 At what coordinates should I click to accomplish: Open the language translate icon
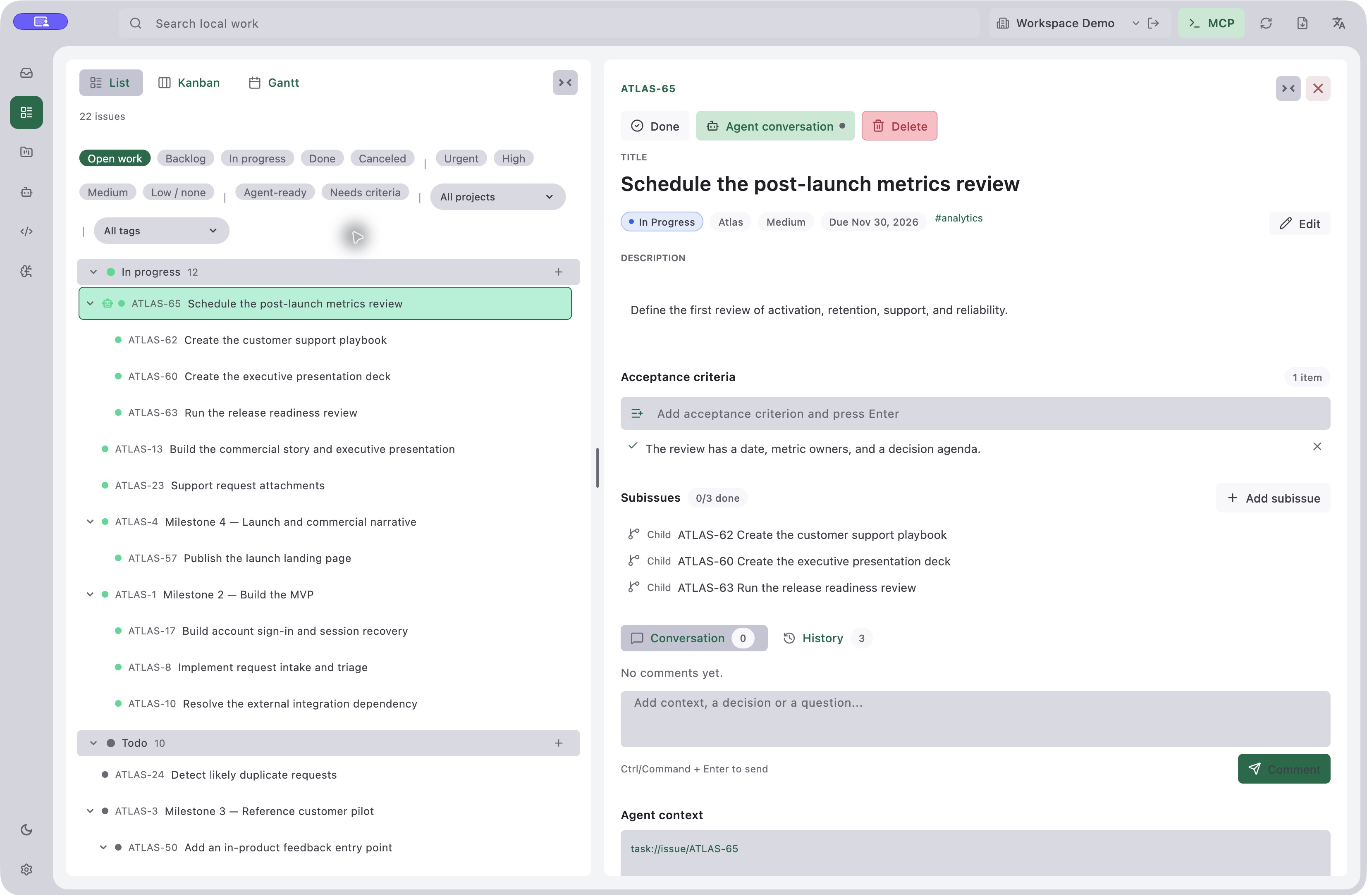[x=1338, y=23]
